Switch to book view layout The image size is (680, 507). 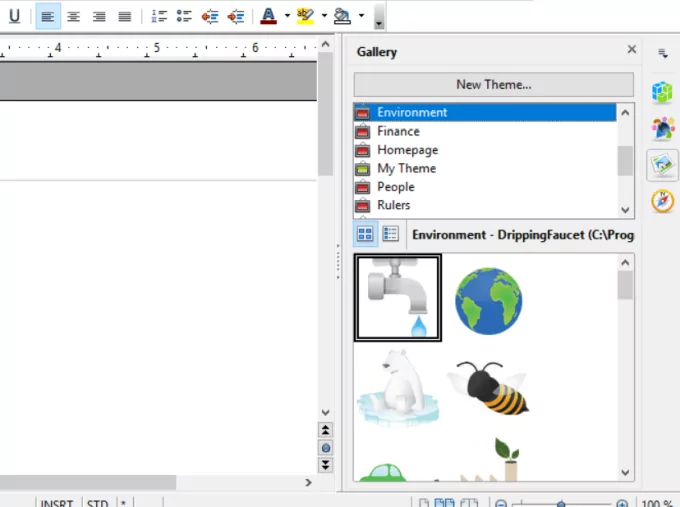469,503
